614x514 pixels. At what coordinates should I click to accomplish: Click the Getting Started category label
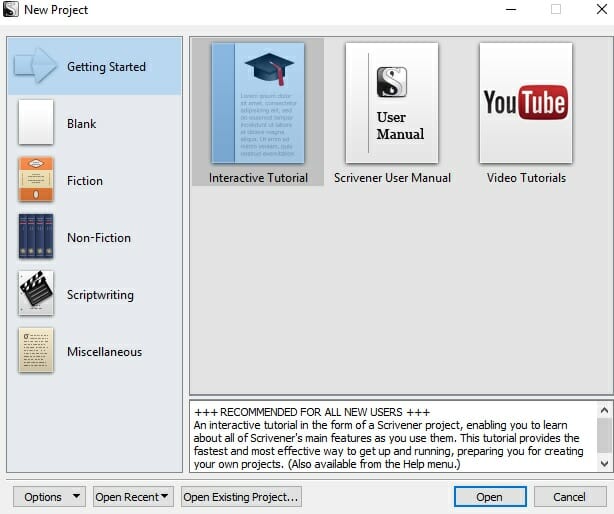(x=107, y=67)
